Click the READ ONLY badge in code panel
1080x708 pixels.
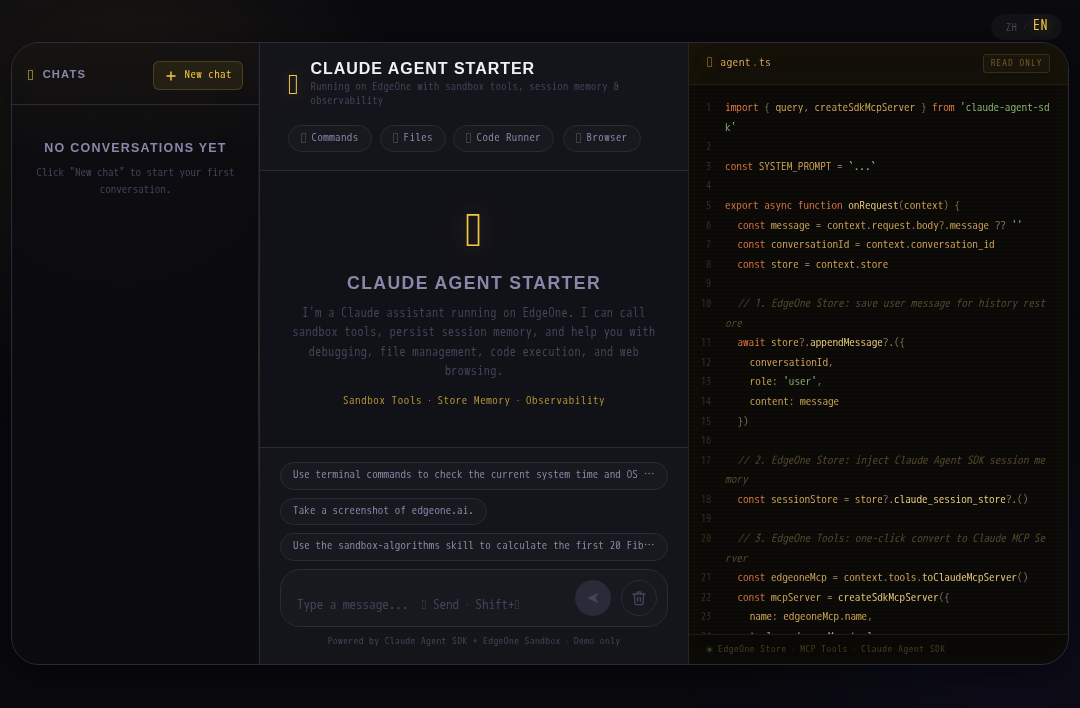tap(1016, 63)
